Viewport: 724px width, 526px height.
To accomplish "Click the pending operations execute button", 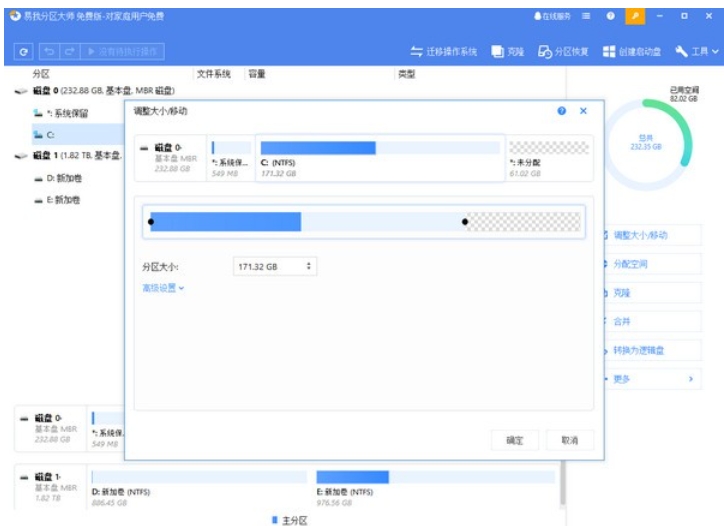I will [122, 51].
